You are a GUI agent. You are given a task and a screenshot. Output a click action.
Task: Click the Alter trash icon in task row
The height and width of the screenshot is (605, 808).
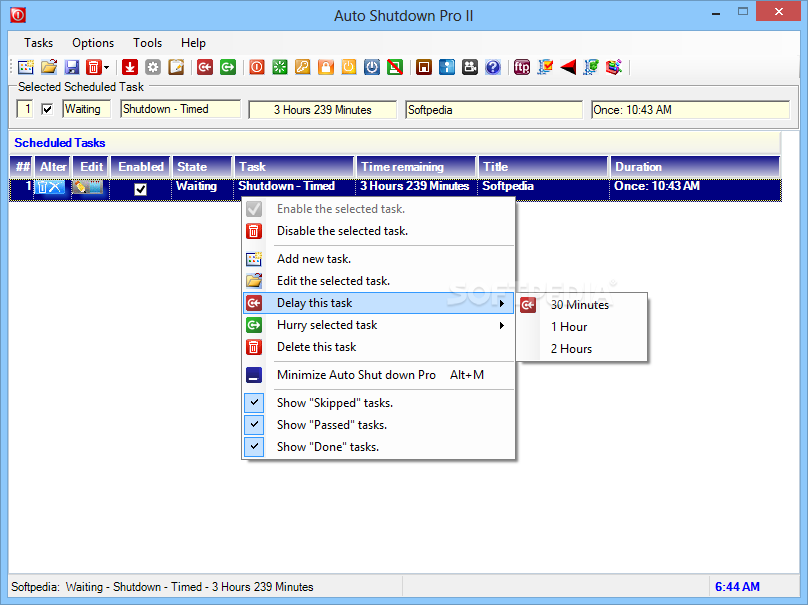click(50, 187)
